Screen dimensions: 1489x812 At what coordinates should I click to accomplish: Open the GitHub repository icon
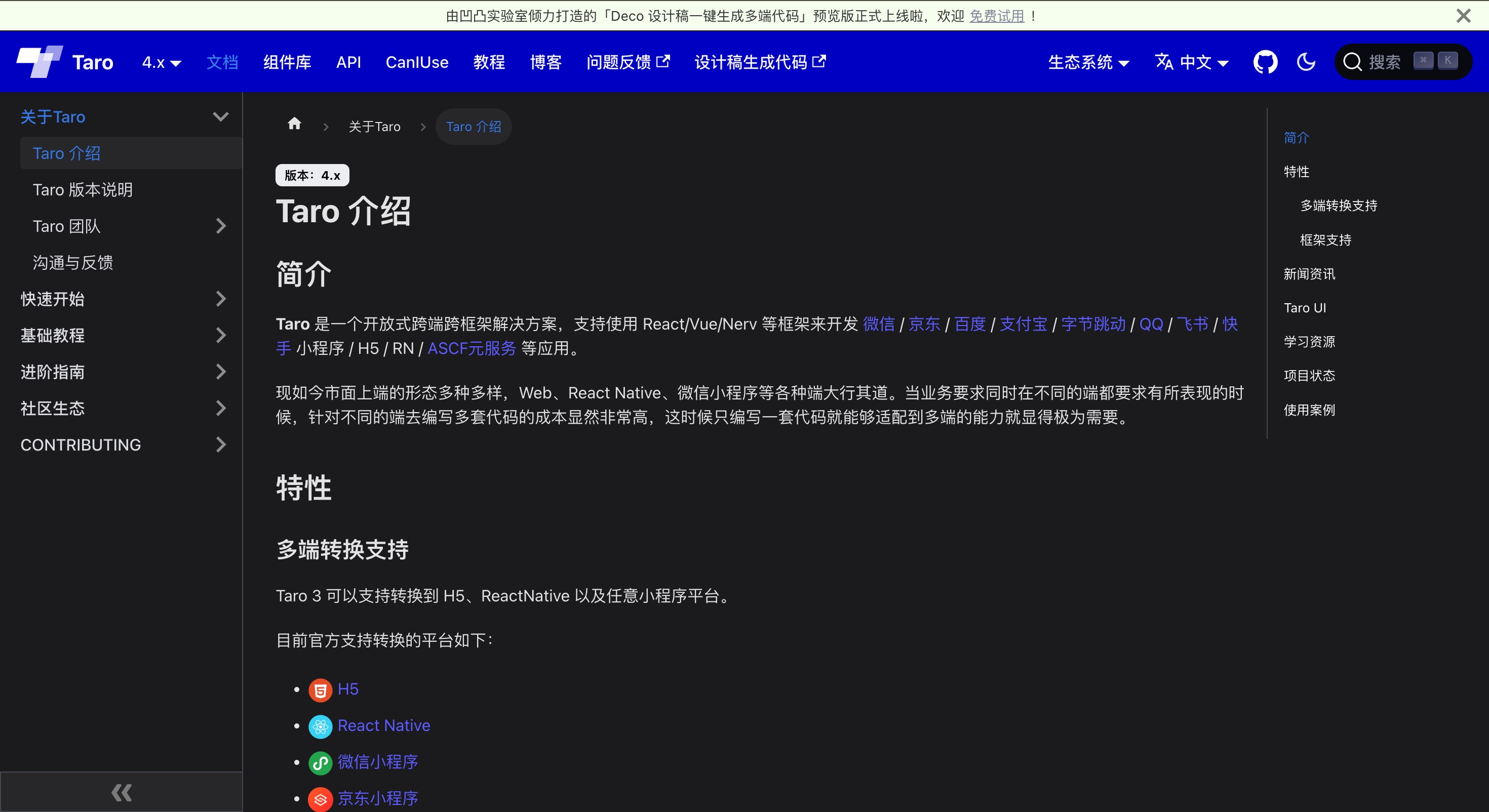tap(1265, 62)
